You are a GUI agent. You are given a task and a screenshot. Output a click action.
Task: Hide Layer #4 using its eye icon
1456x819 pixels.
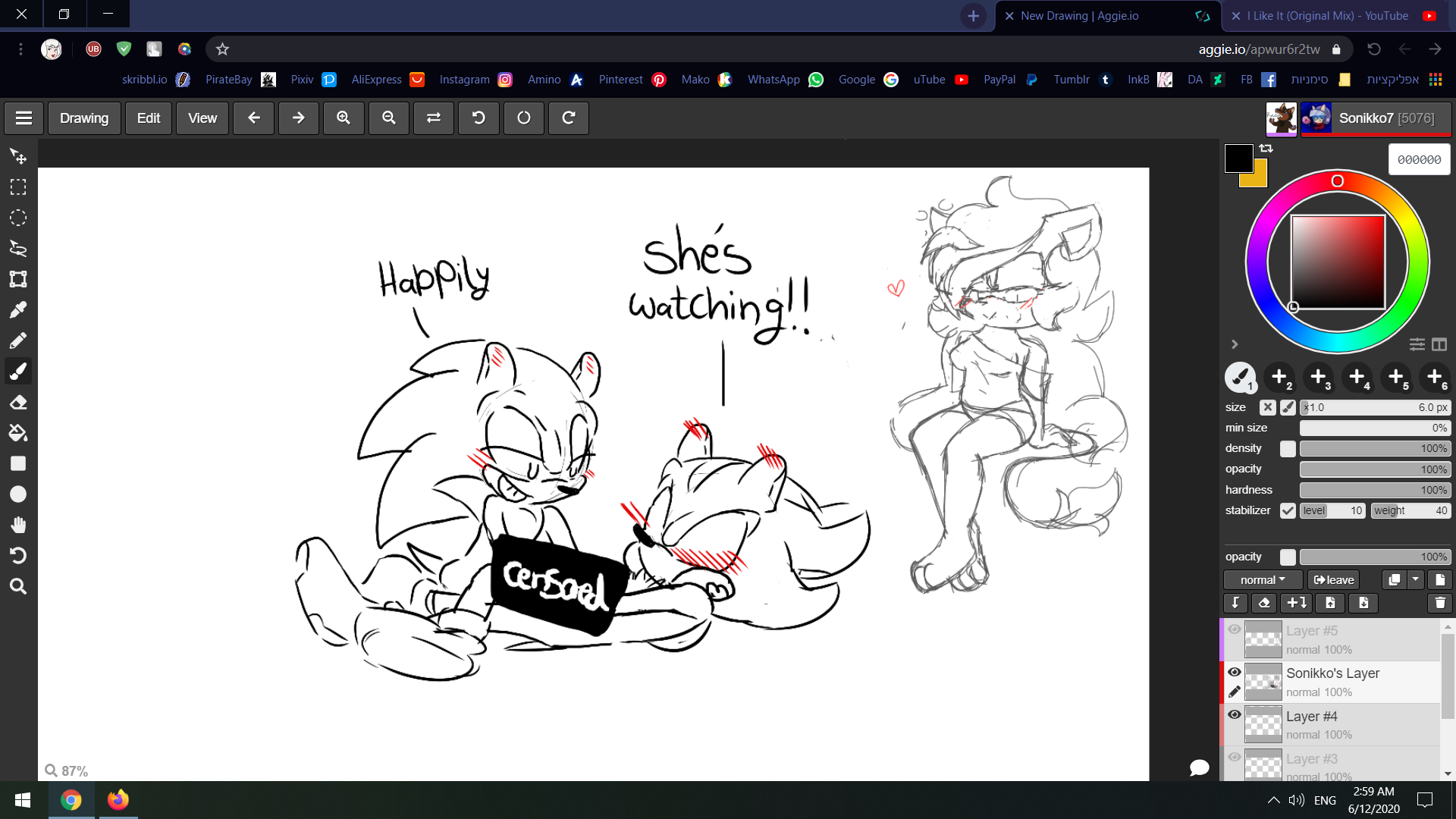pyautogui.click(x=1235, y=714)
